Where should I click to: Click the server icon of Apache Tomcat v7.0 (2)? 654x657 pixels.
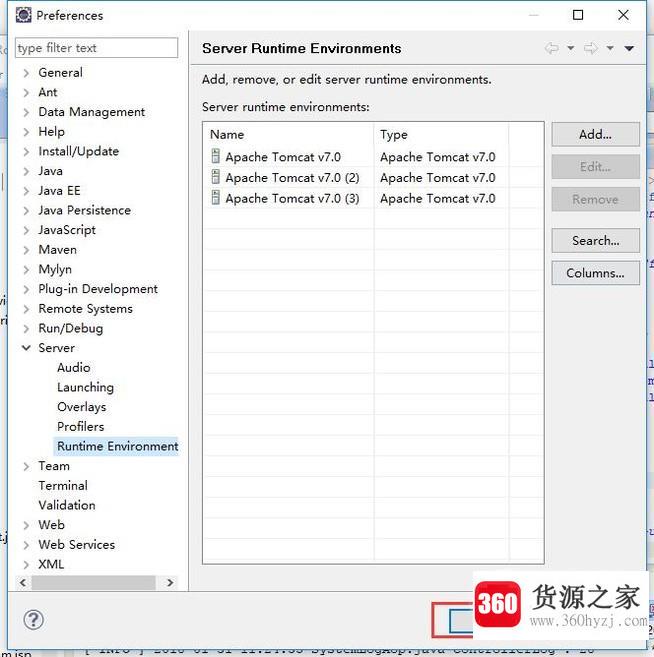[x=215, y=177]
